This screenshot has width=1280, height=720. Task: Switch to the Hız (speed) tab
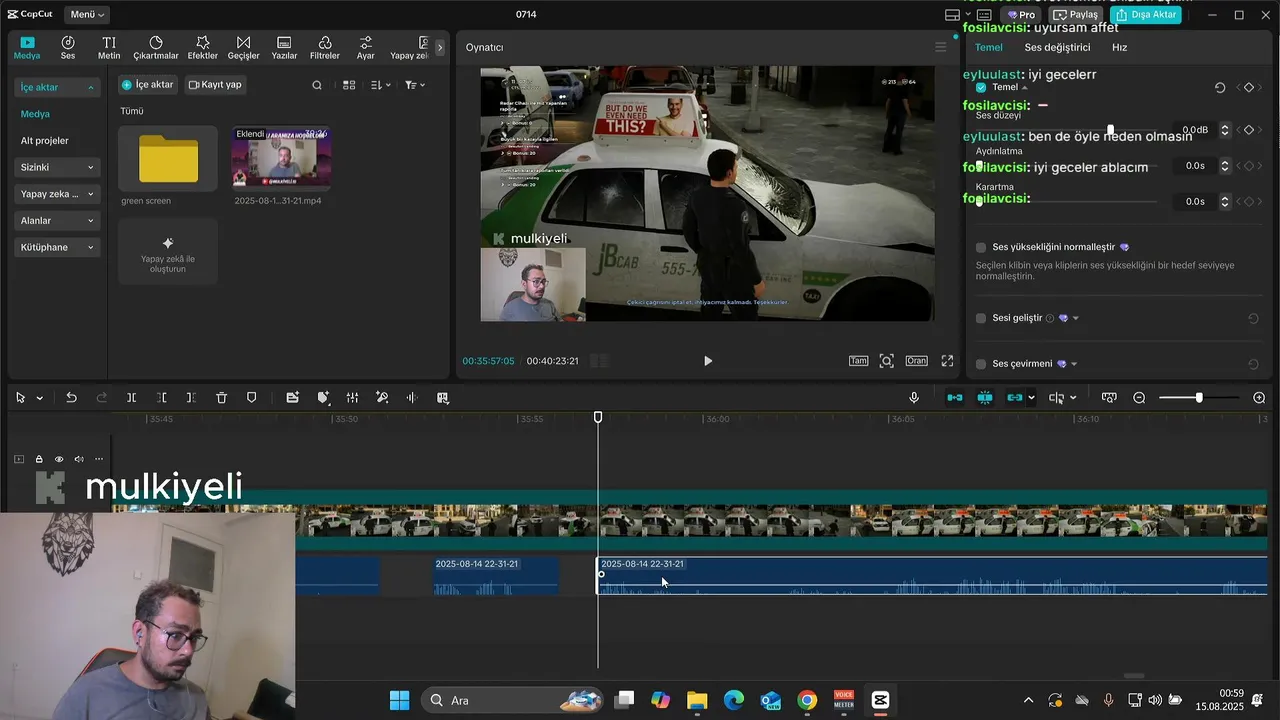pos(1120,47)
